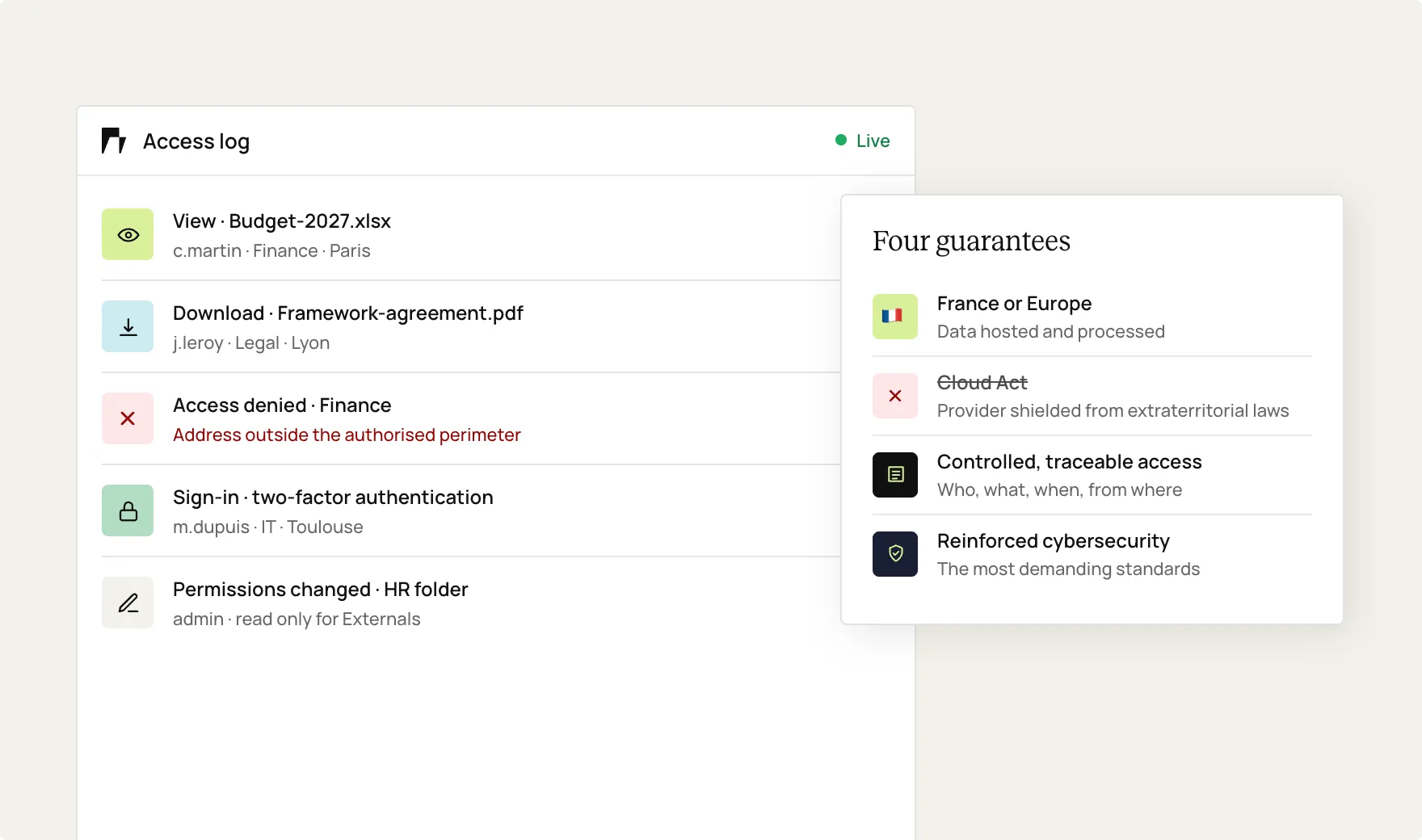Click the logo next to Access log
Image resolution: width=1422 pixels, height=840 pixels.
(114, 141)
